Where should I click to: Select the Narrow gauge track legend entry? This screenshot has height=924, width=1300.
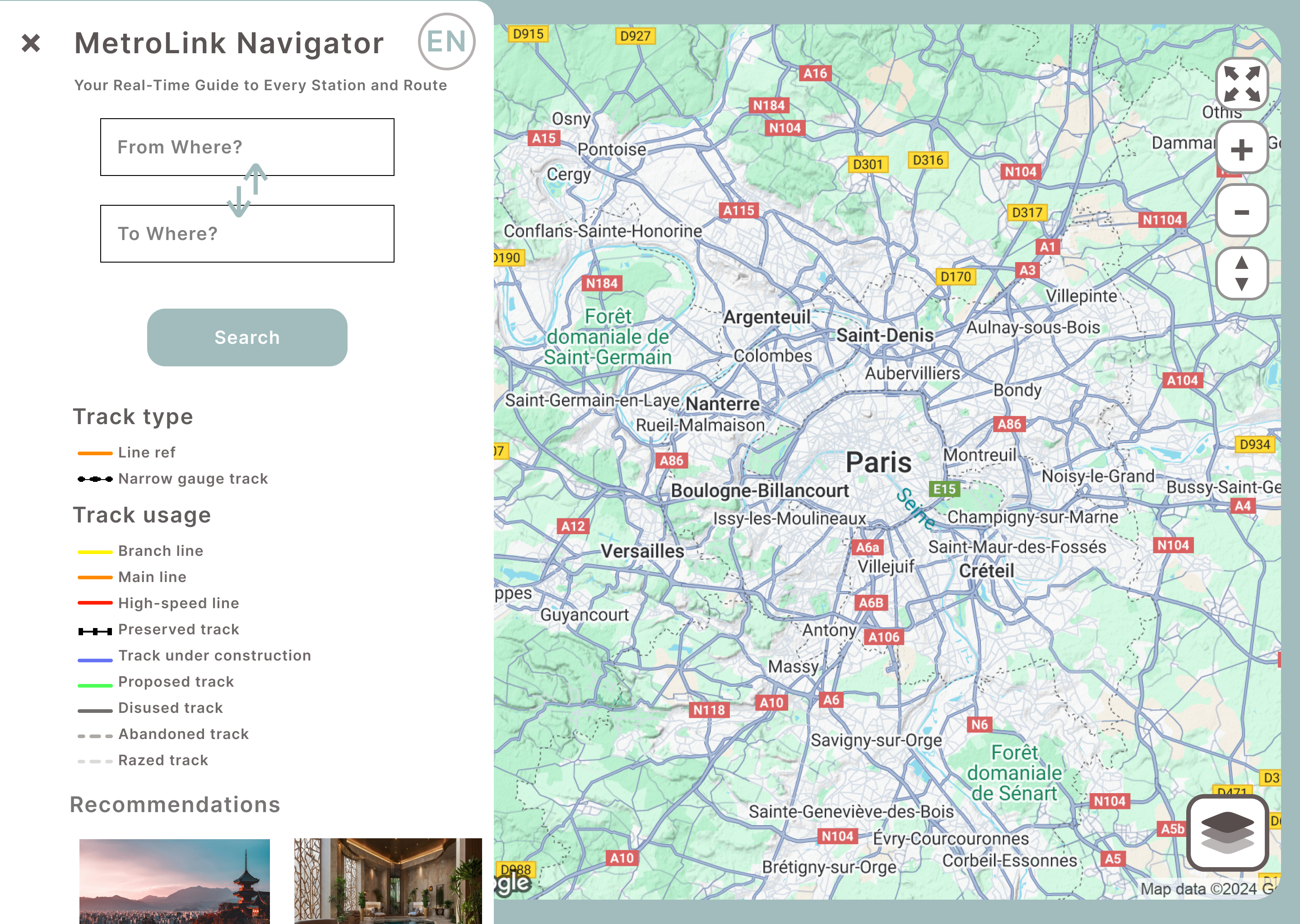point(172,479)
